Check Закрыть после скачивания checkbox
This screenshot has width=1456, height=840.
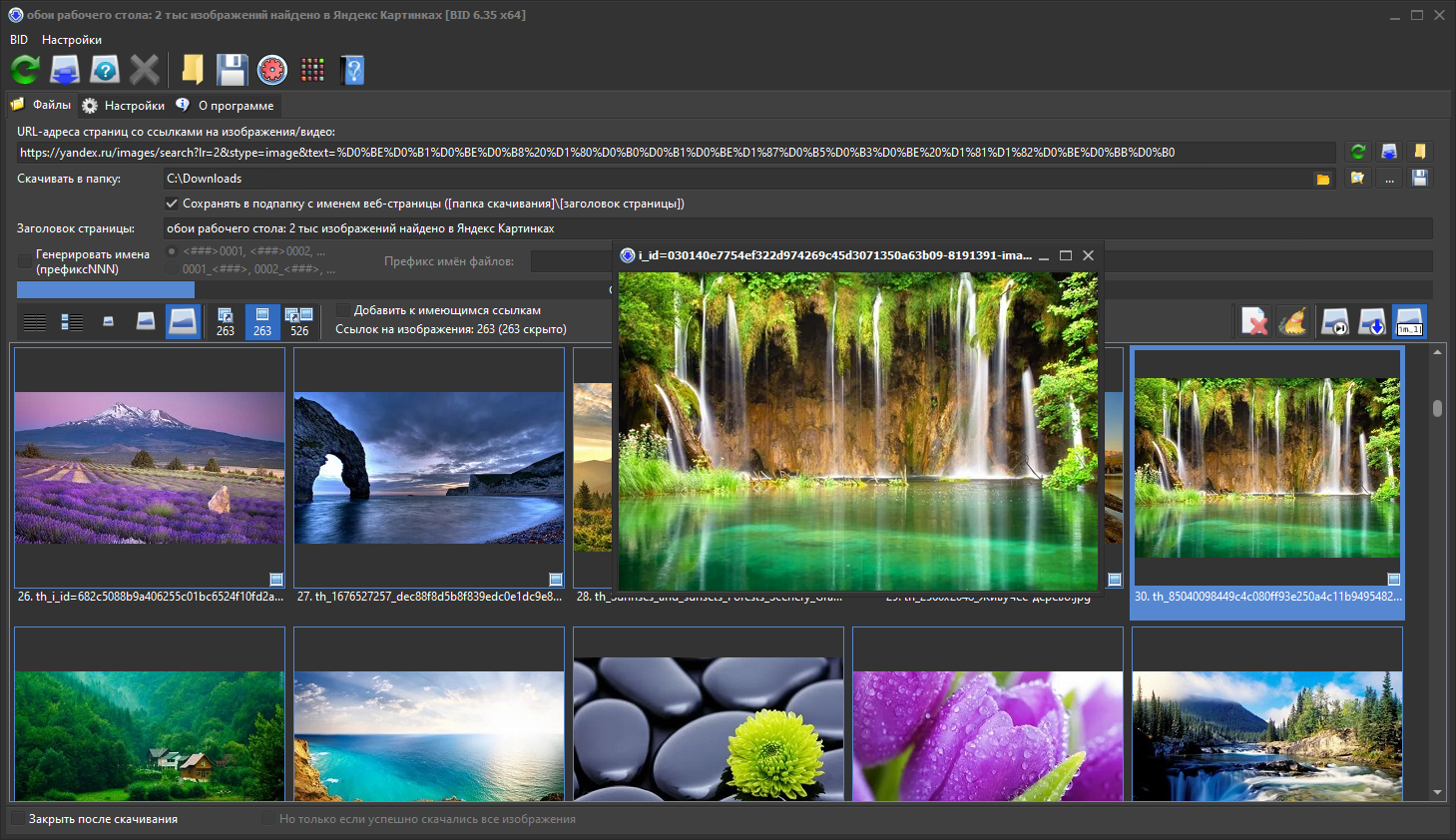click(x=18, y=818)
